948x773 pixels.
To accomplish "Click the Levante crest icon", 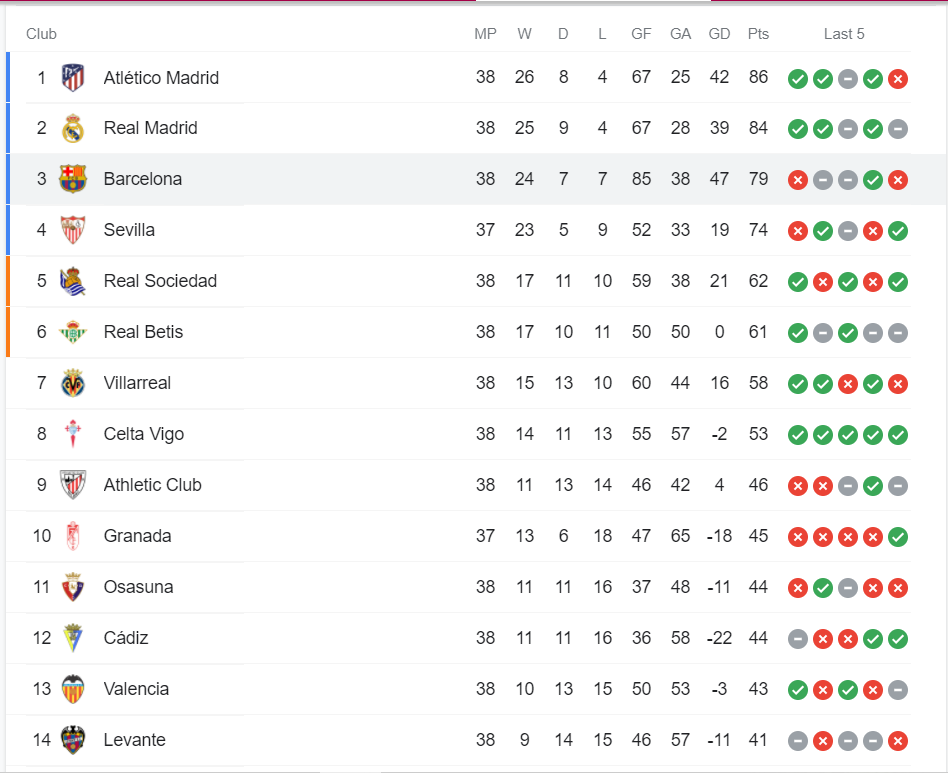I will [x=73, y=740].
